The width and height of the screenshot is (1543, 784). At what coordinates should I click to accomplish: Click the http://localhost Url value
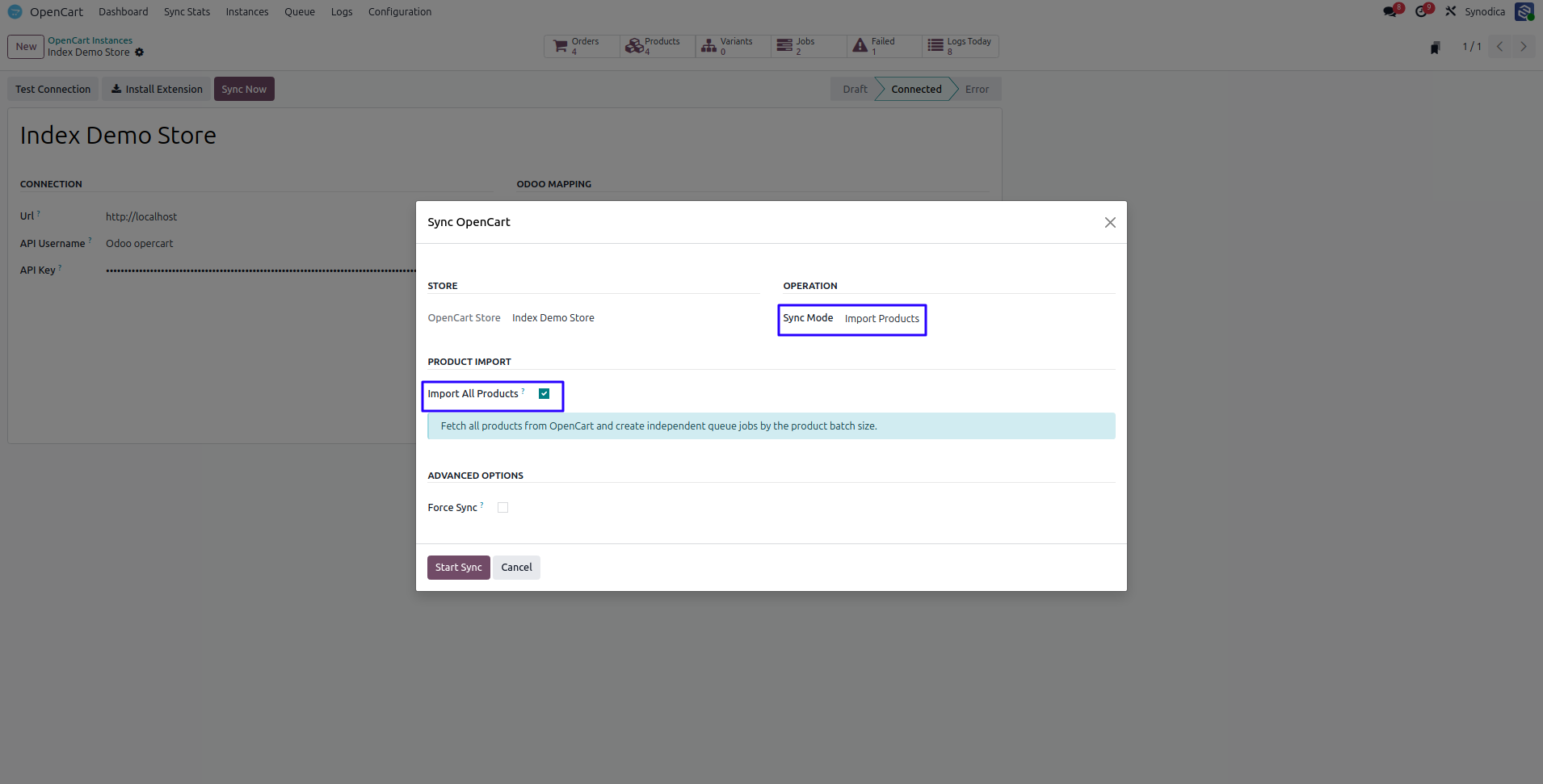tap(141, 216)
